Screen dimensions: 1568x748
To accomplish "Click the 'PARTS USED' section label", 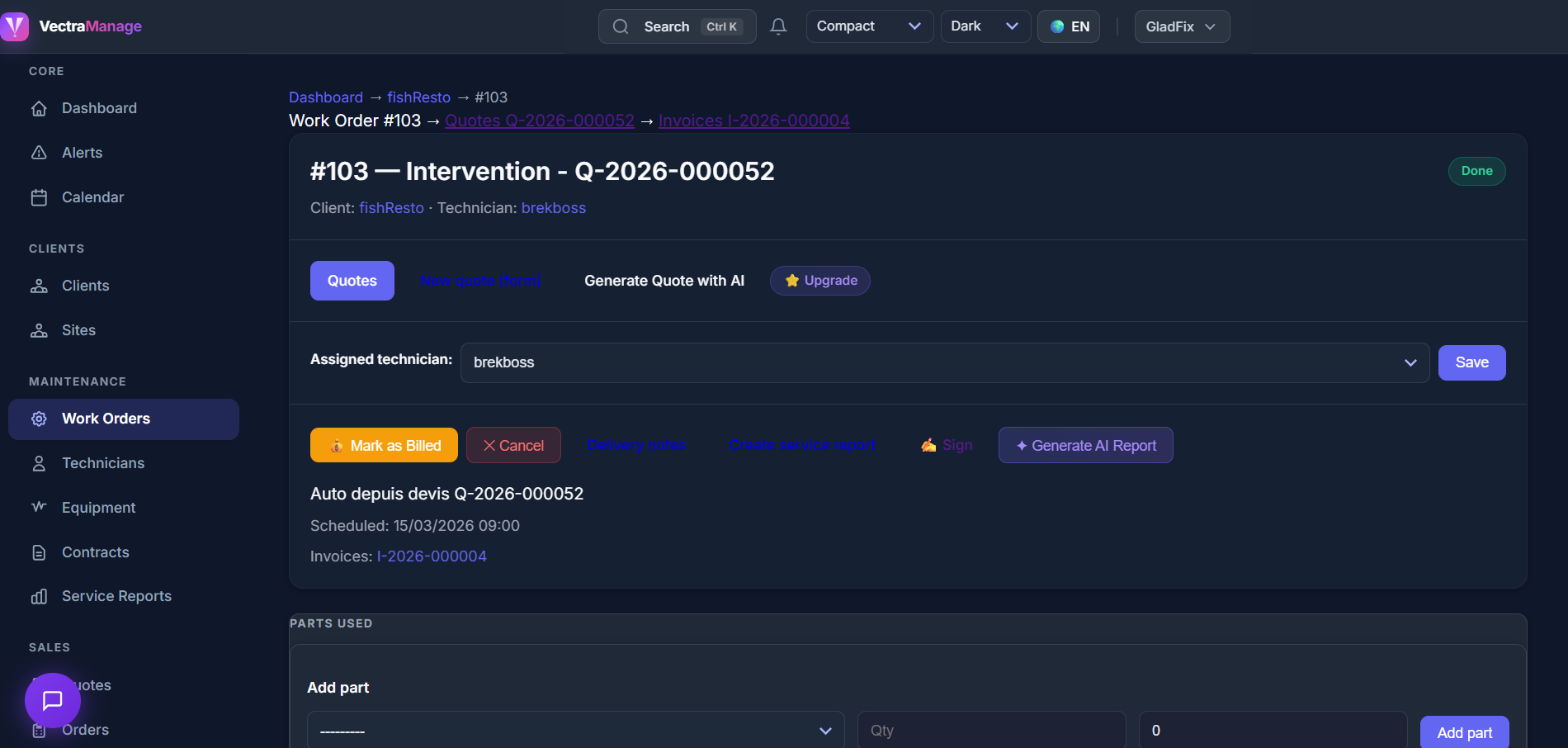I will 331,623.
